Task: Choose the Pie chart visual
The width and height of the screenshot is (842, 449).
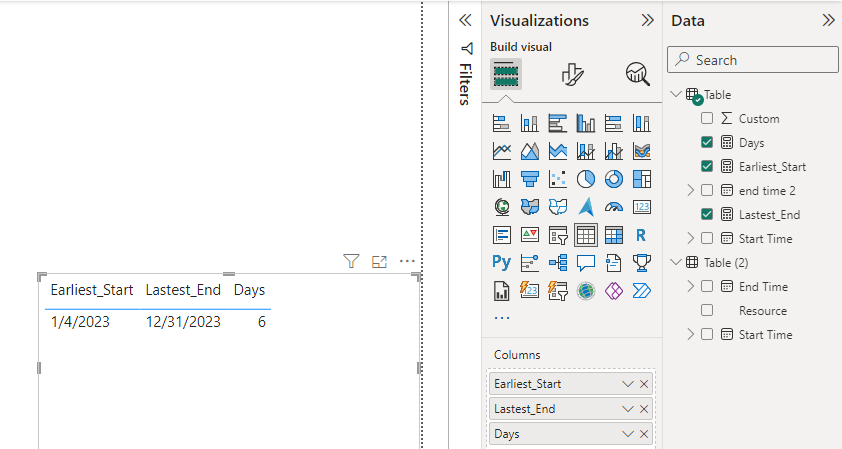Action: [585, 179]
